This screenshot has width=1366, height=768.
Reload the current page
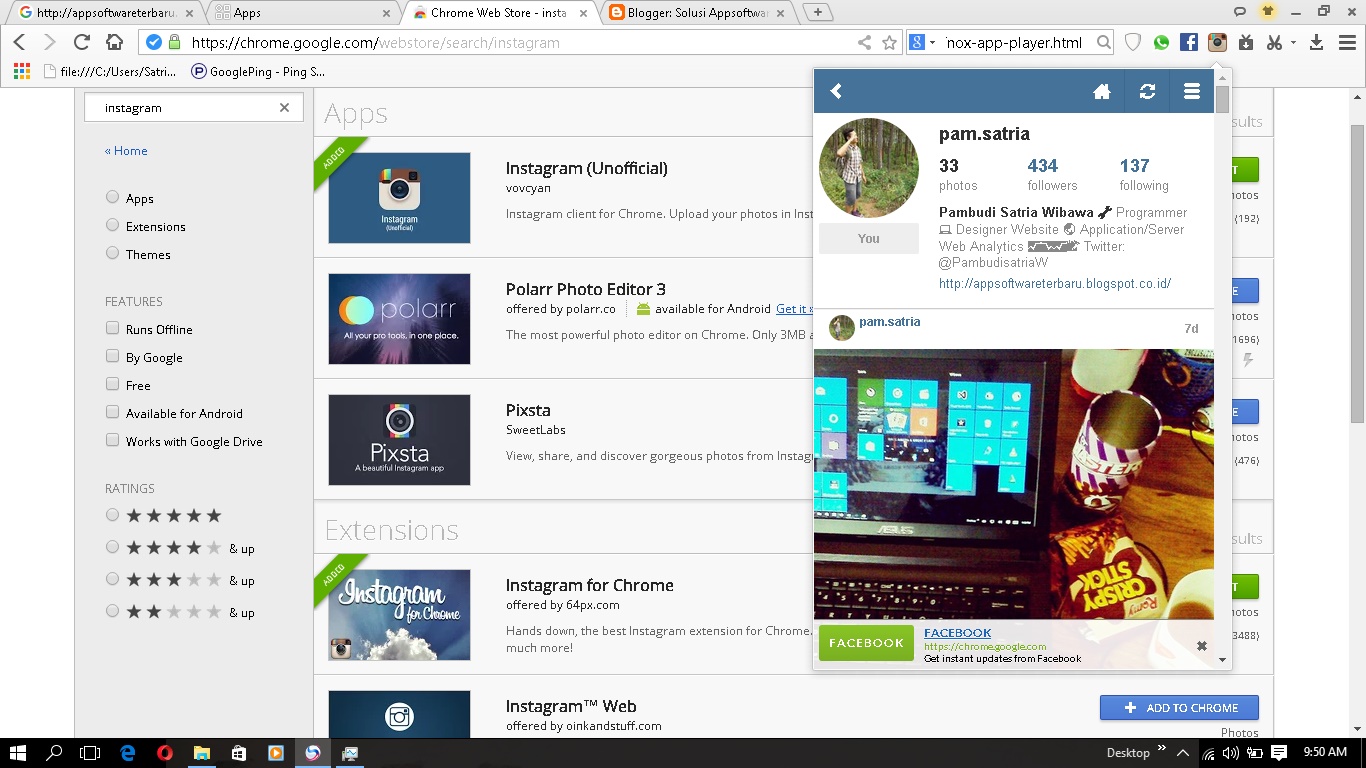tap(82, 42)
